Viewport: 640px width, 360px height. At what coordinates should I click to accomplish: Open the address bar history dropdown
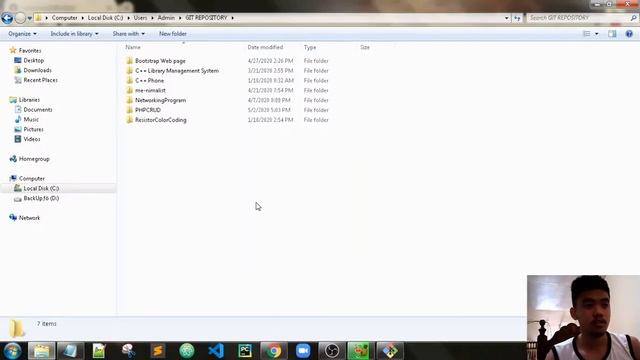point(507,18)
